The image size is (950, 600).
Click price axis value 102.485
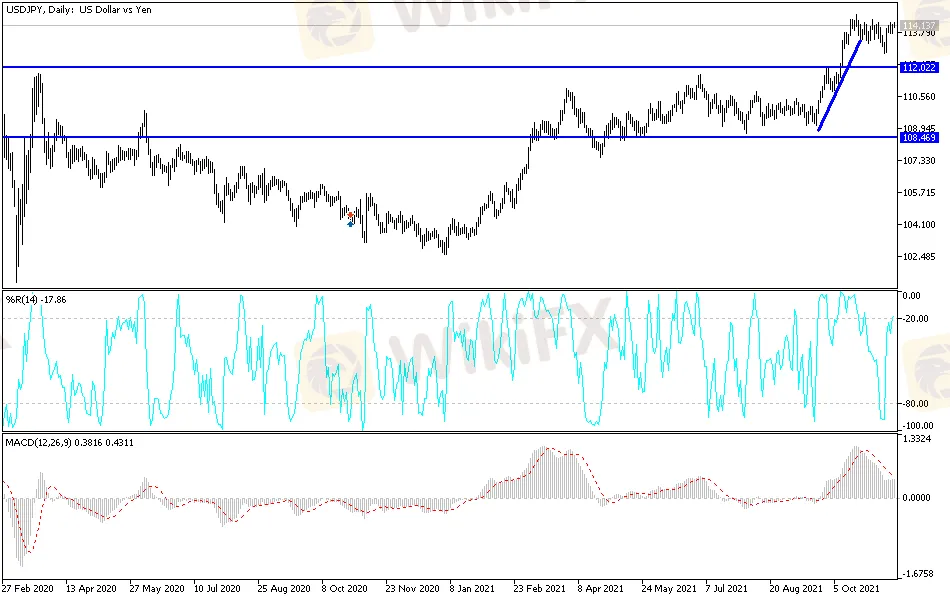pos(919,257)
